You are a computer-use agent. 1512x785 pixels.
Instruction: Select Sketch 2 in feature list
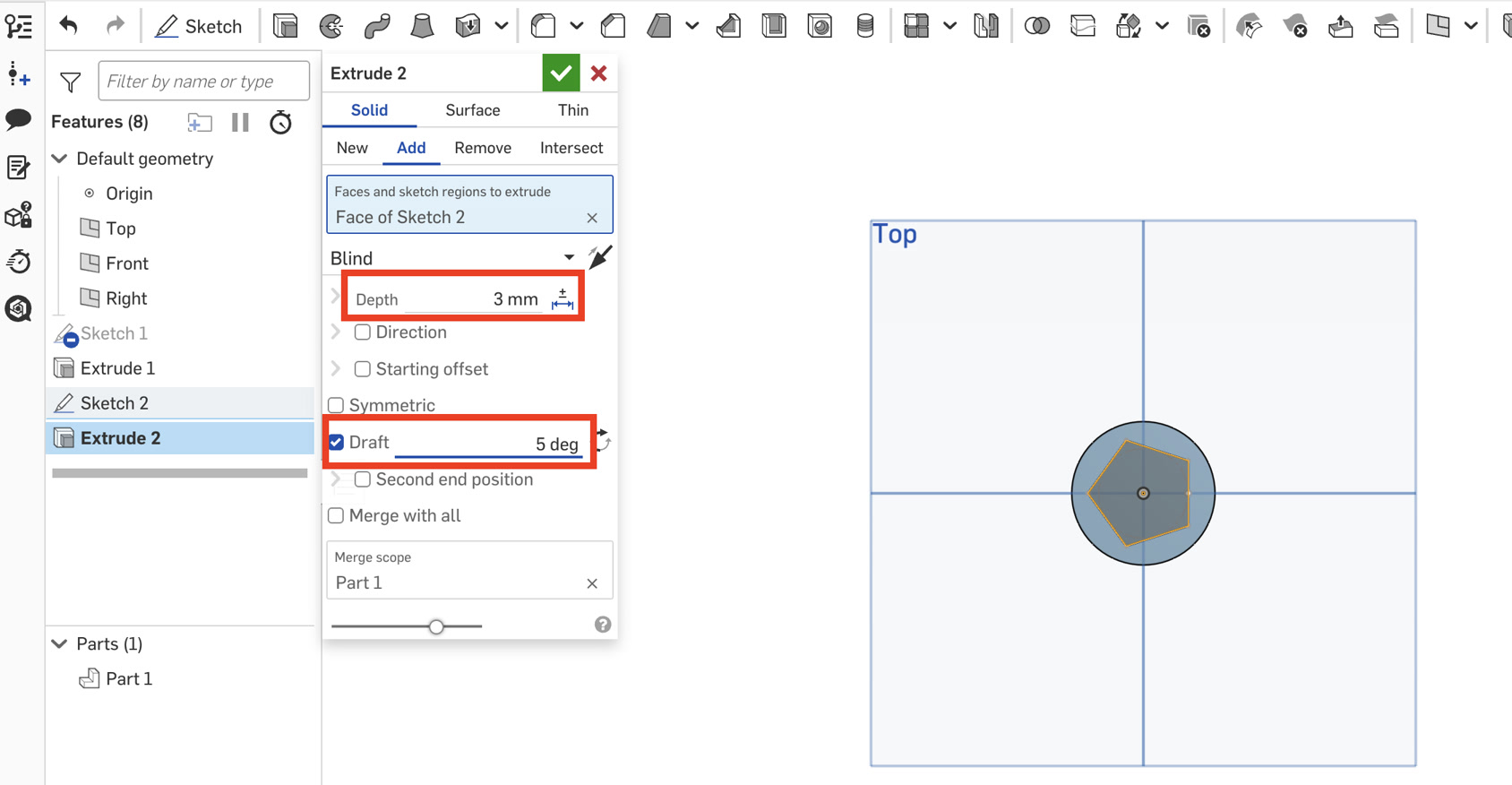pos(115,403)
